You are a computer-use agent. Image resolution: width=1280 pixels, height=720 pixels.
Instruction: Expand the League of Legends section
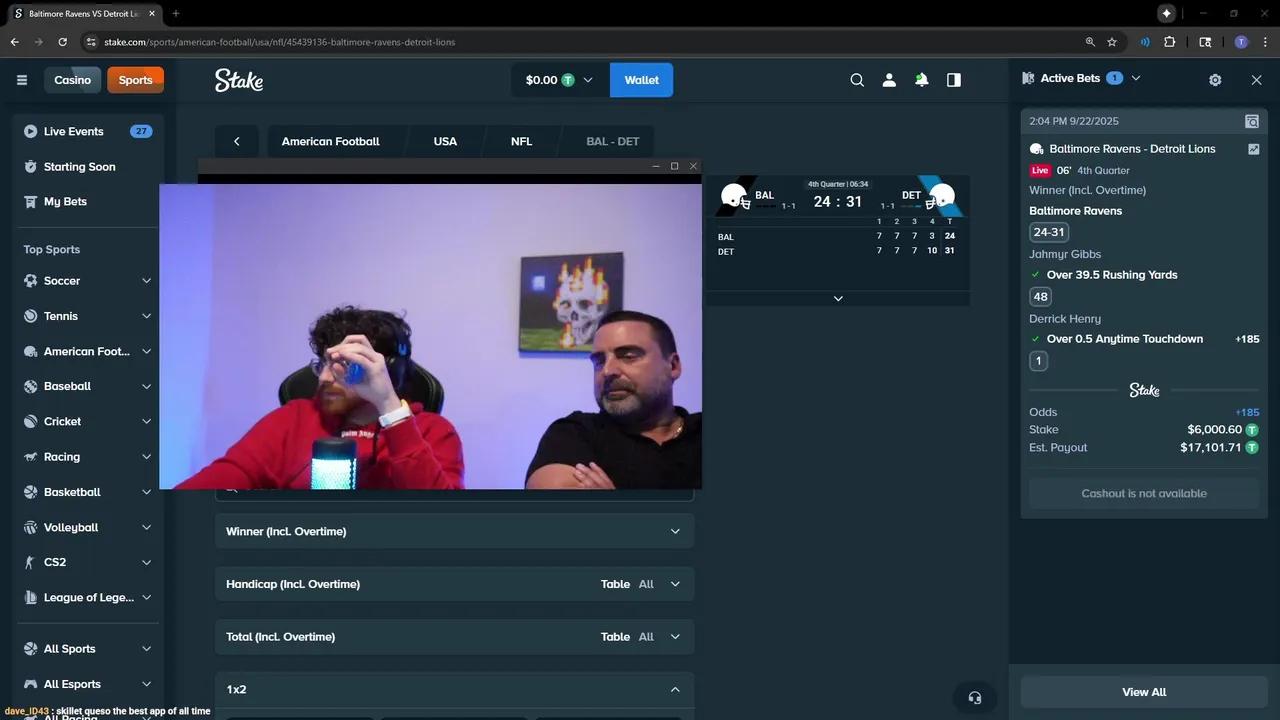[146, 597]
